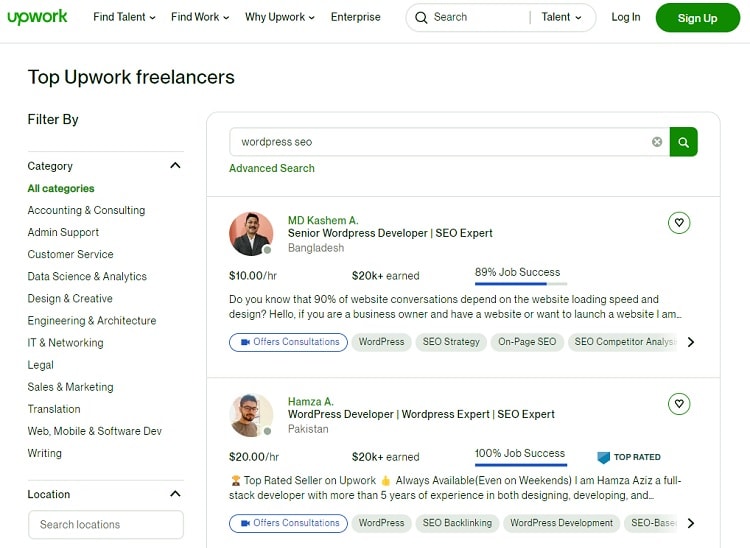
Task: Click WordPress tag on MD Kashem A. card
Action: click(382, 342)
